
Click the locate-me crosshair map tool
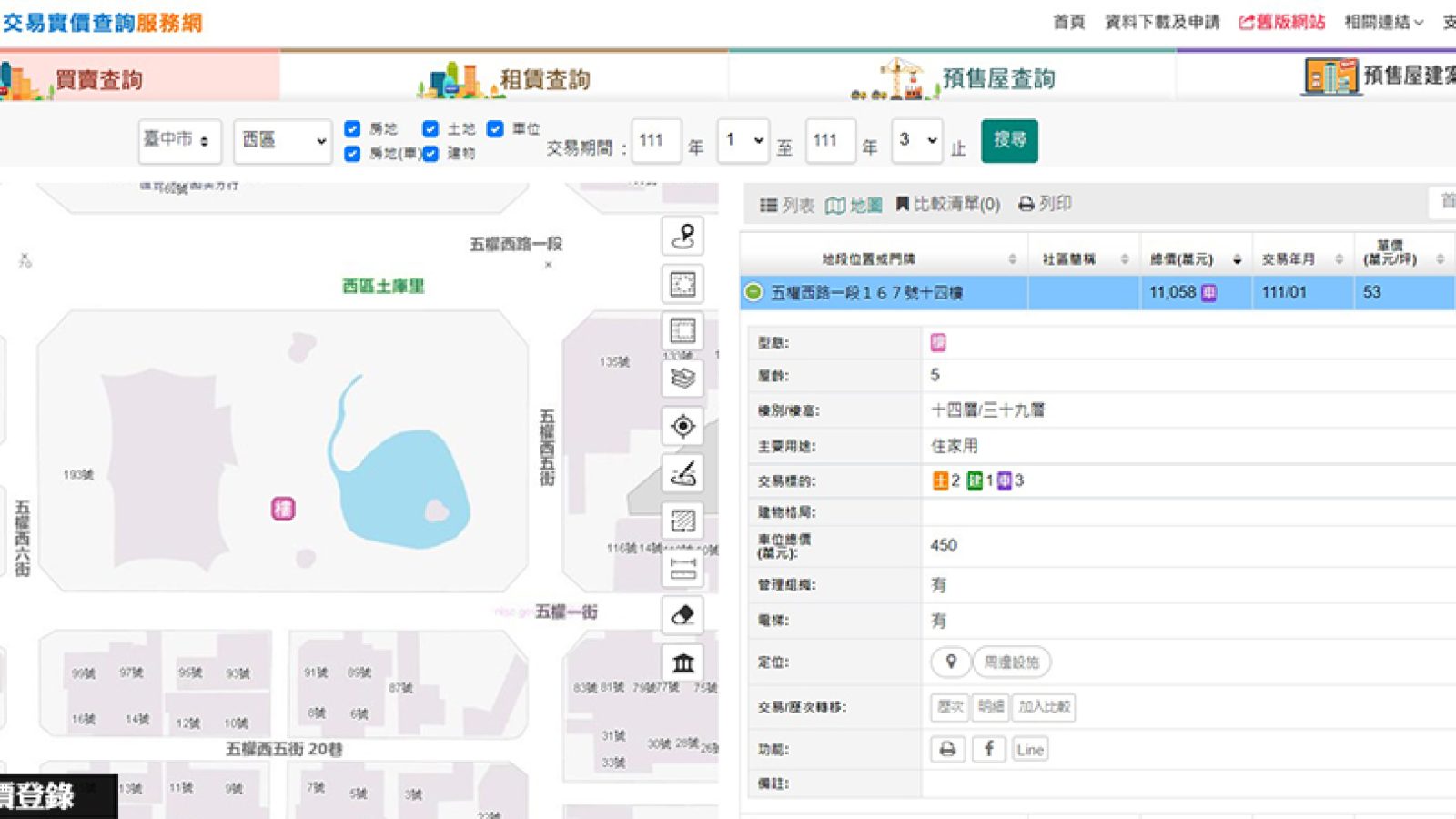click(x=682, y=426)
